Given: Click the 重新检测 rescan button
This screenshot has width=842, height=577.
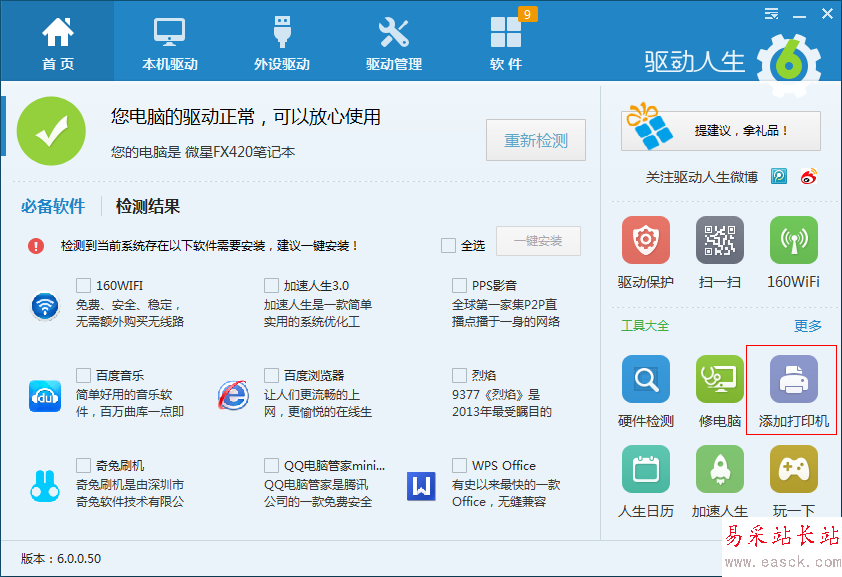Looking at the screenshot, I should click(x=535, y=140).
